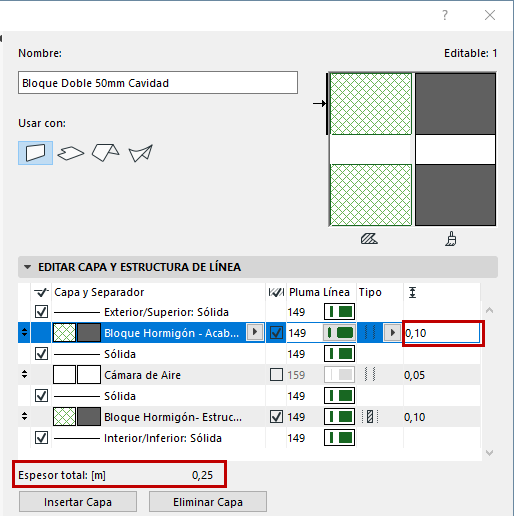Click thickness value 0,05 of Cámara de Aire
The height and width of the screenshot is (516, 514).
(414, 375)
